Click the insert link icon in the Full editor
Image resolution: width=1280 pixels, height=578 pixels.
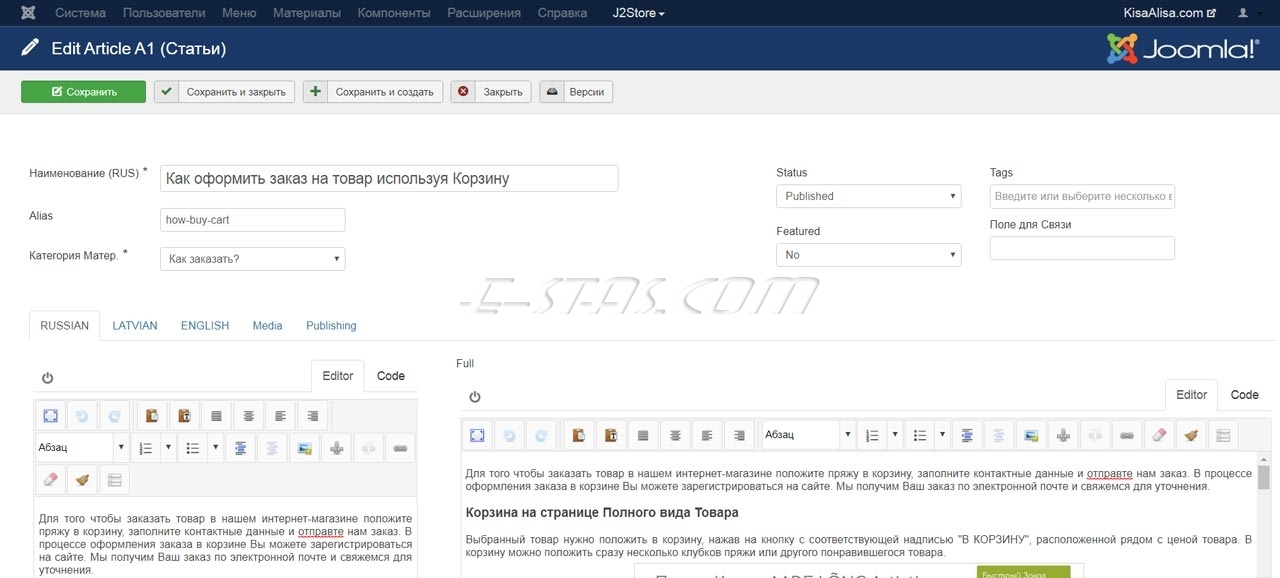pyautogui.click(x=1127, y=435)
